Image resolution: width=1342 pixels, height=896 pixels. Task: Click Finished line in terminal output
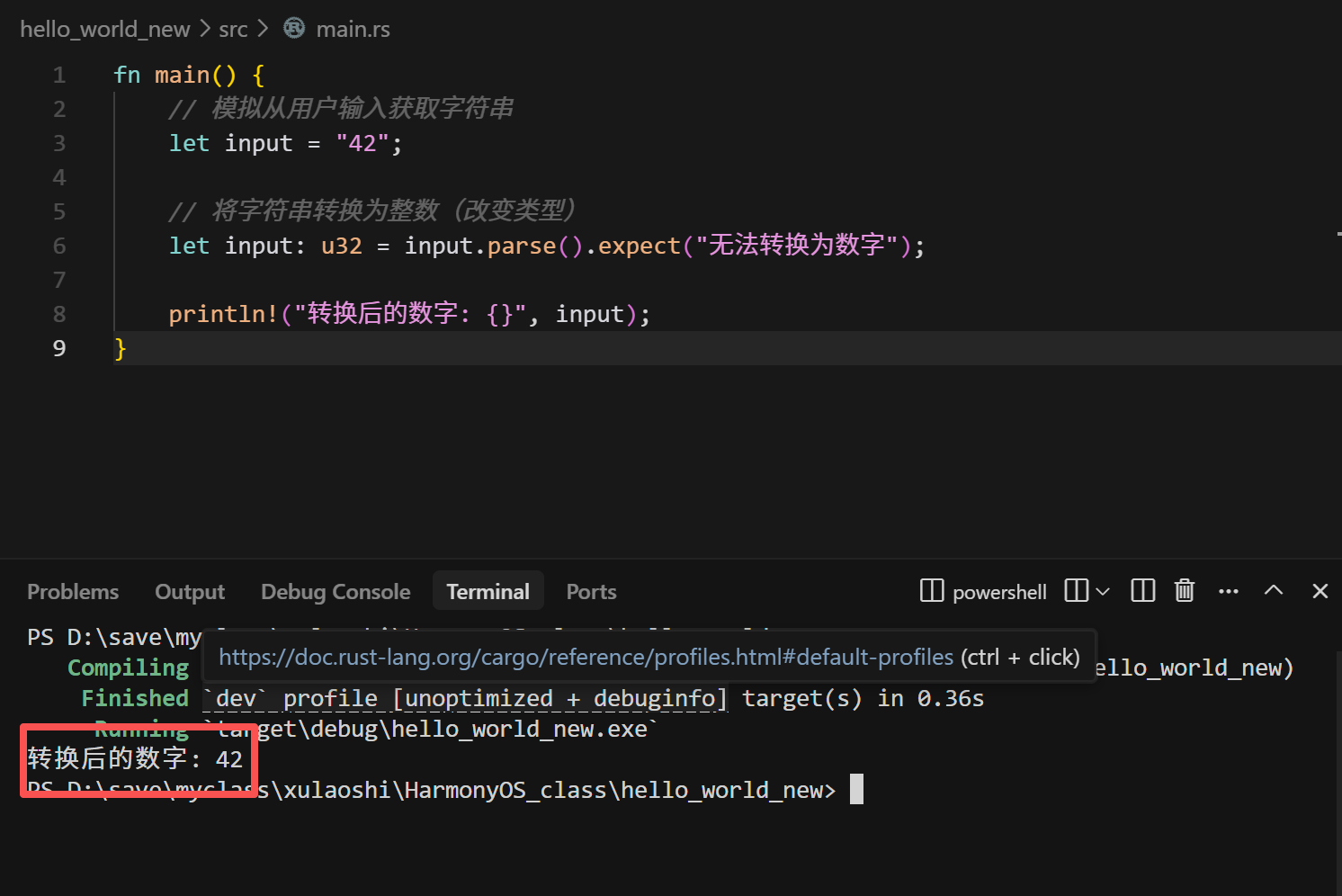point(532,698)
